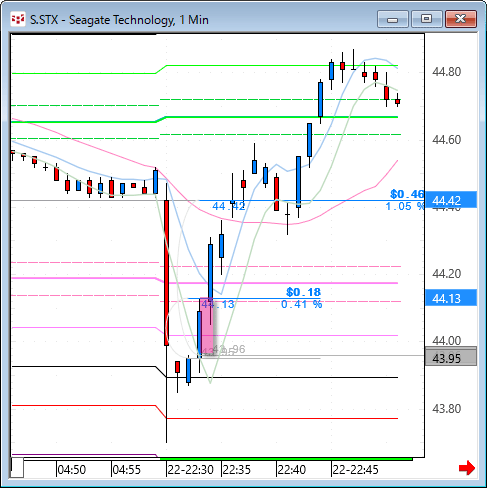The height and width of the screenshot is (488, 487).
Task: Click the small white box at bottom-left
Action: tap(17, 468)
